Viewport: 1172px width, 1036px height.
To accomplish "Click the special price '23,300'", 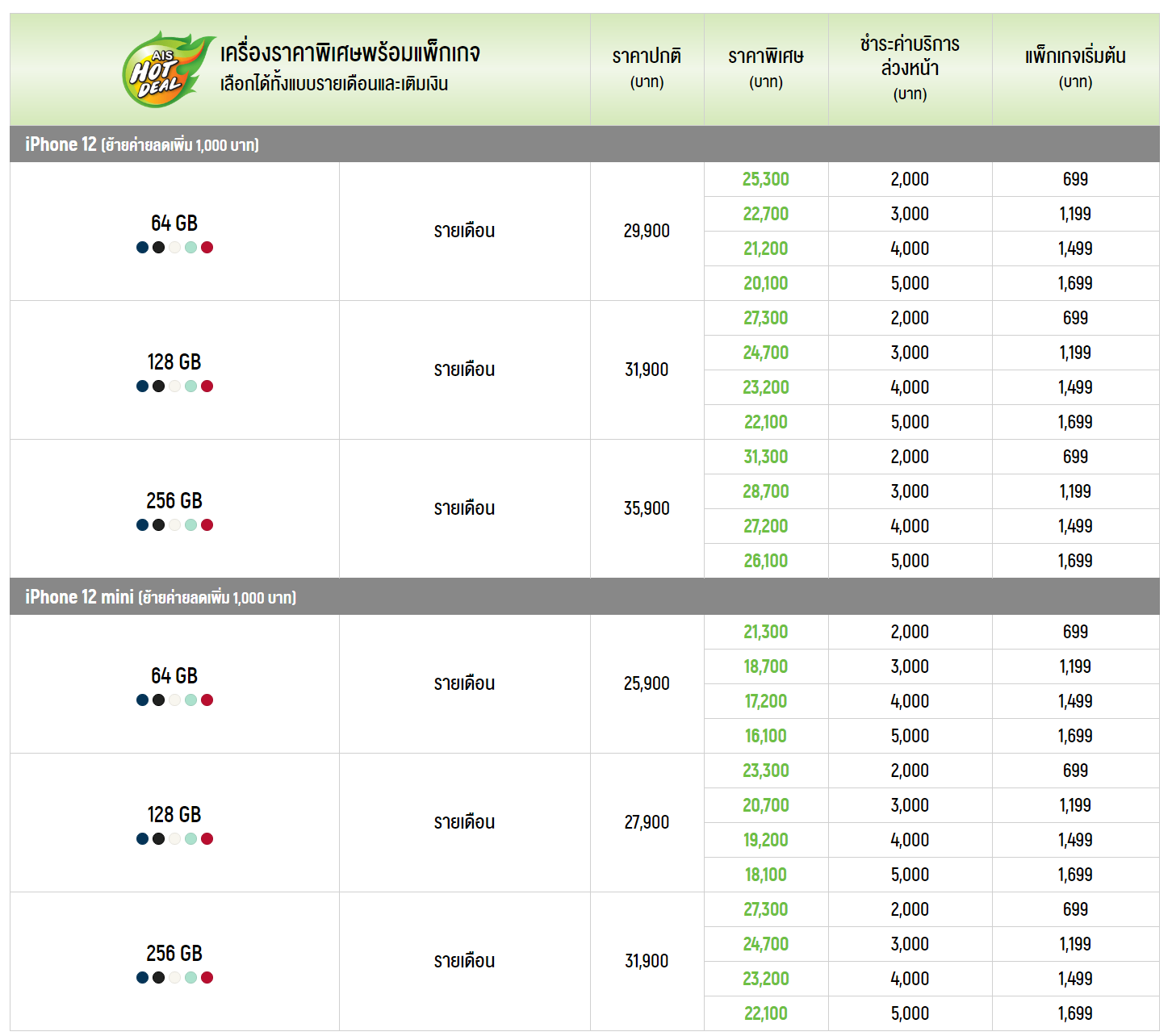I will click(766, 771).
